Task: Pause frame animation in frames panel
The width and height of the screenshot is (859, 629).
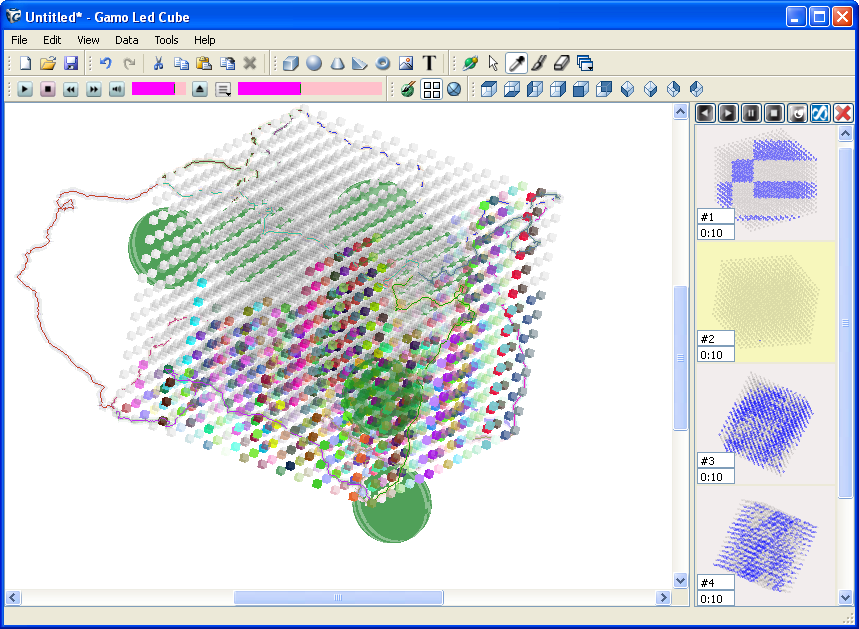Action: point(751,113)
